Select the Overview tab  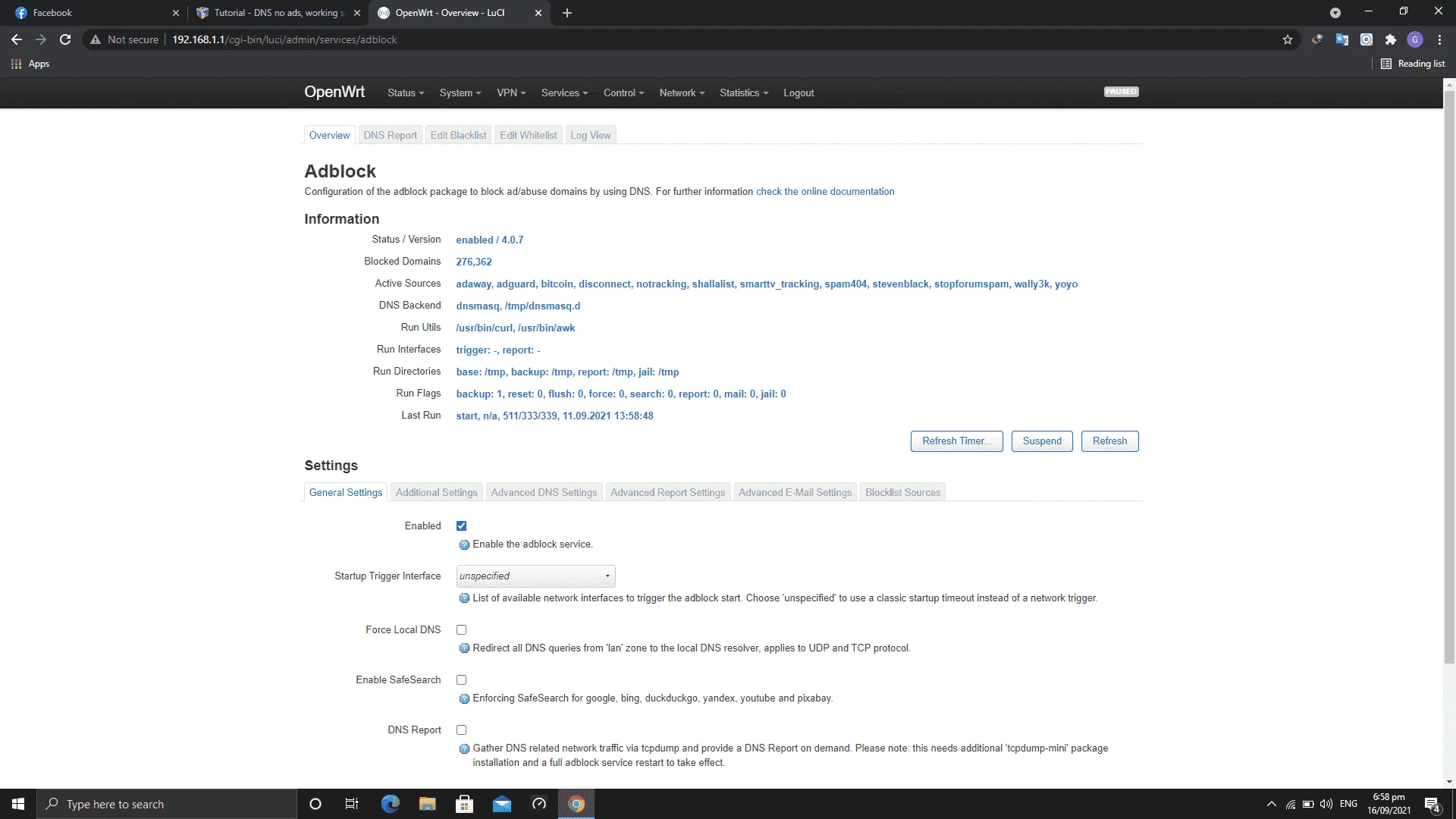[x=330, y=135]
